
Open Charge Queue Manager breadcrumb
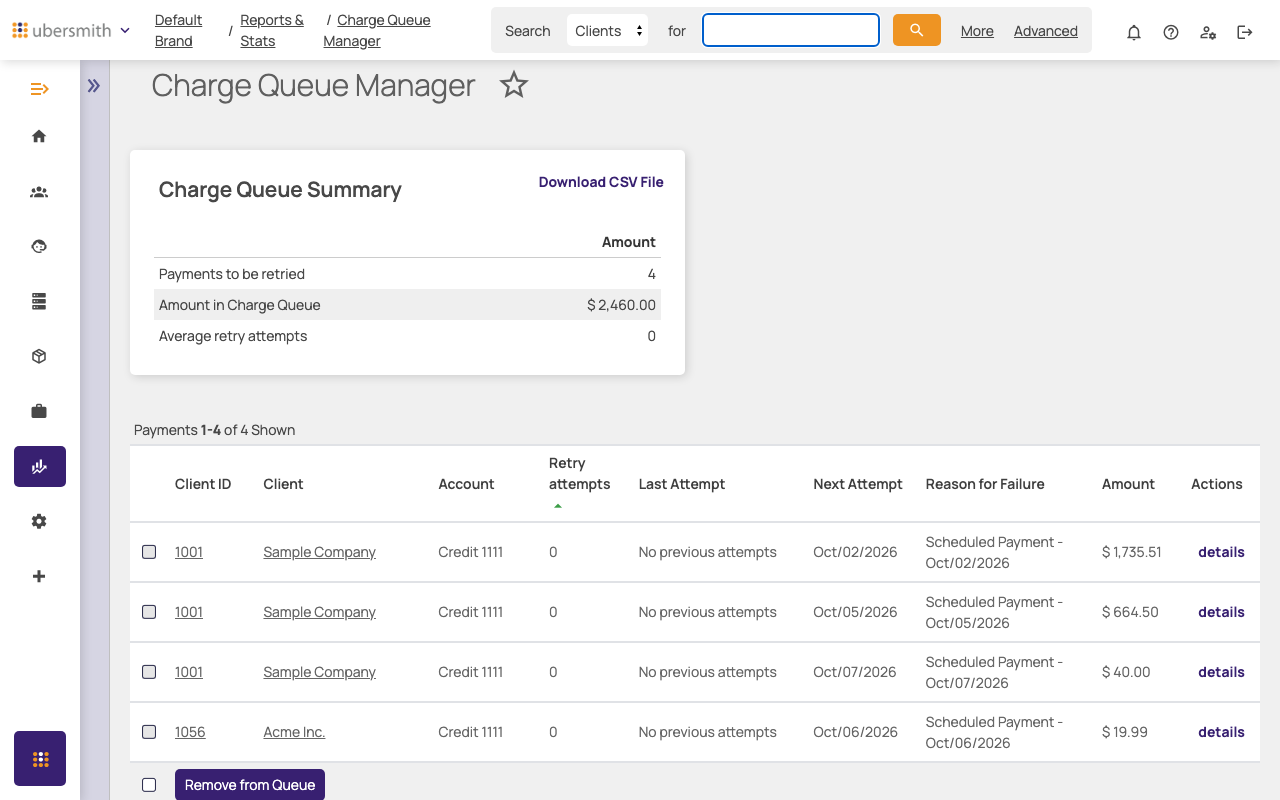point(377,30)
